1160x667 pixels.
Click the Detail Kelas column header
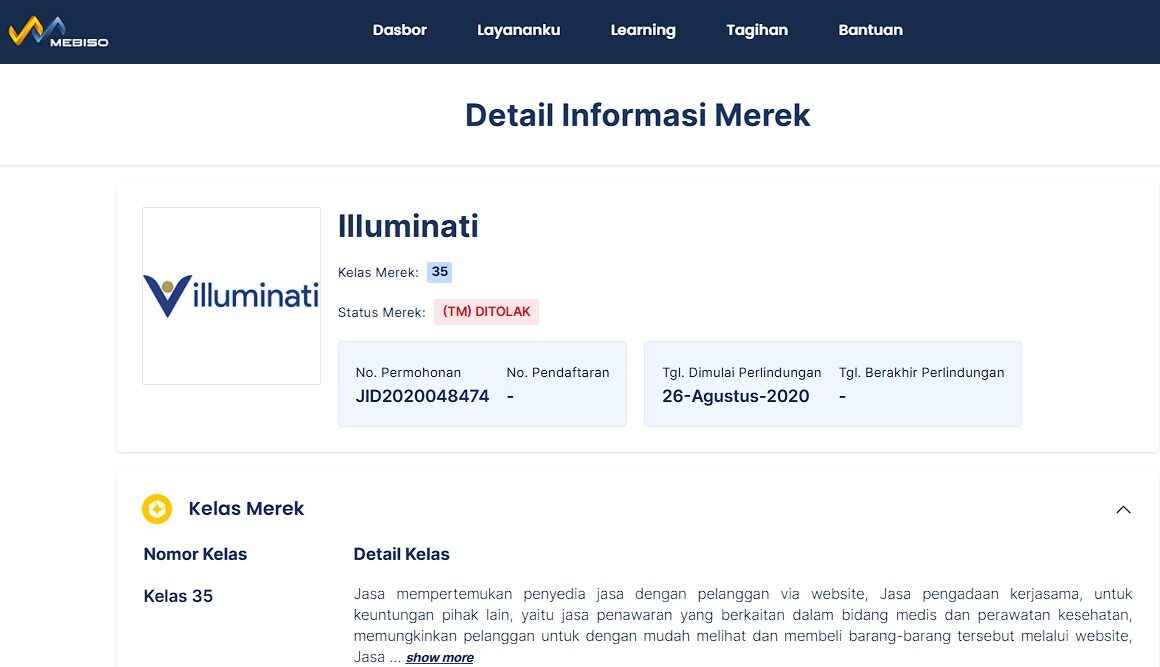point(402,555)
